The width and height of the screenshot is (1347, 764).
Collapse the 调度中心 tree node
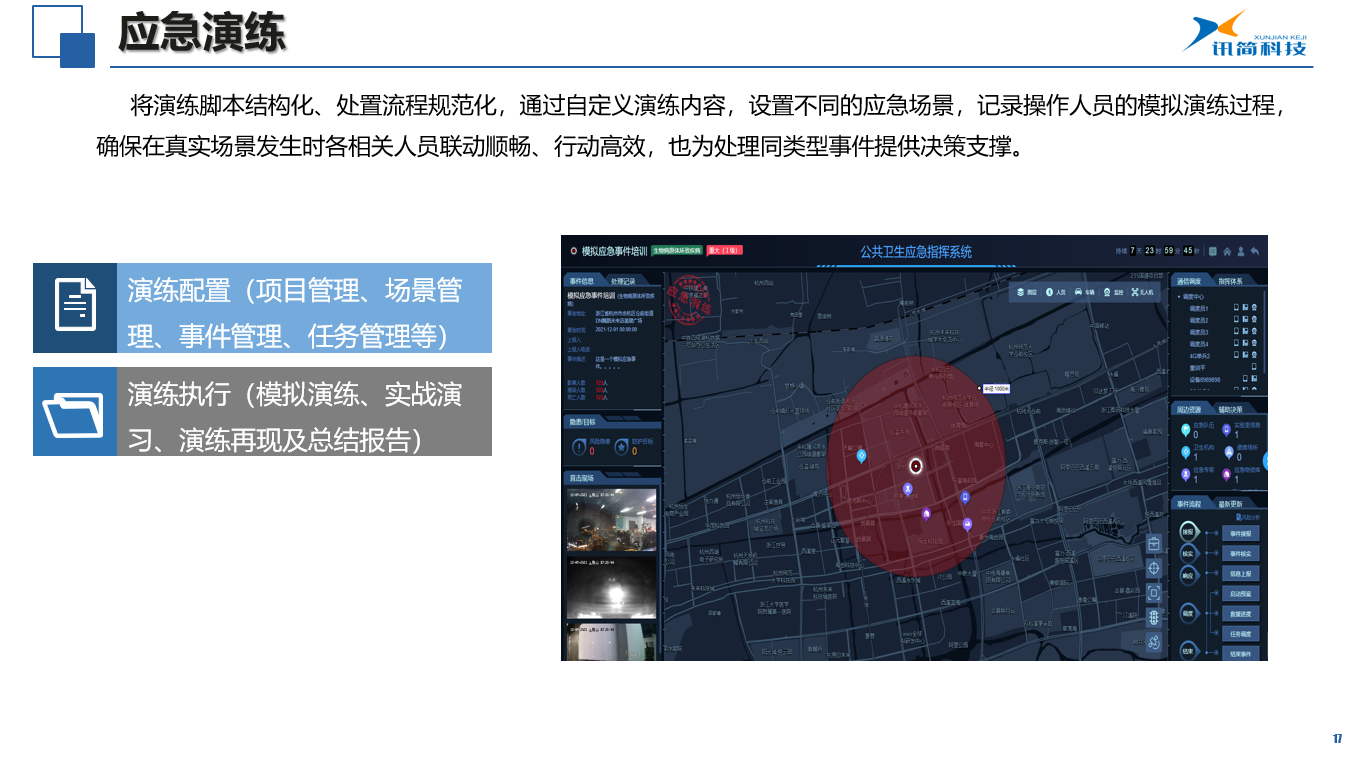[x=1179, y=297]
